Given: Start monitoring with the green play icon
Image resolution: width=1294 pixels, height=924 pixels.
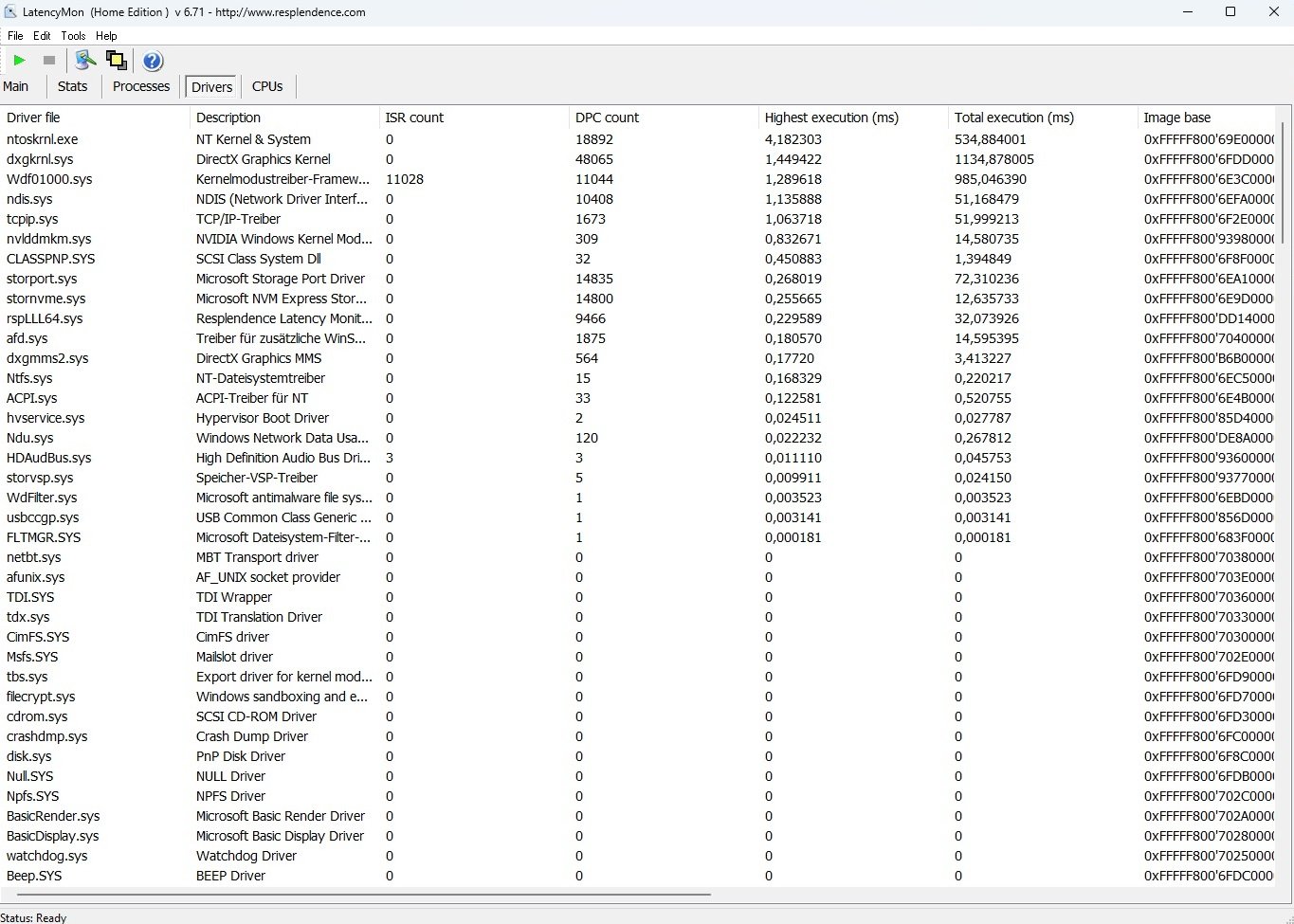Looking at the screenshot, I should pos(19,61).
